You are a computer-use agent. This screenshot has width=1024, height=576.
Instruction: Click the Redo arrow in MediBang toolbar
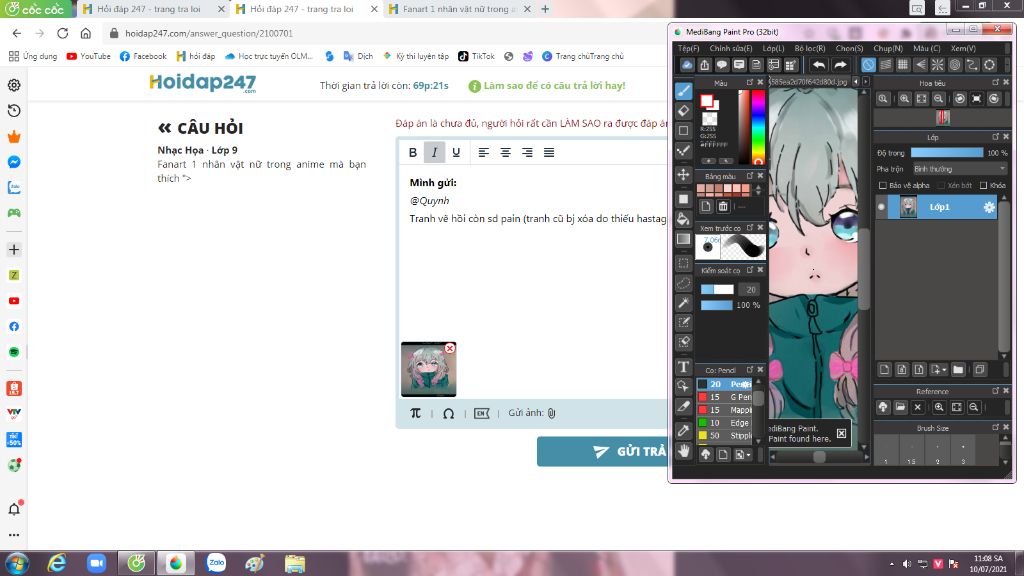click(x=840, y=65)
